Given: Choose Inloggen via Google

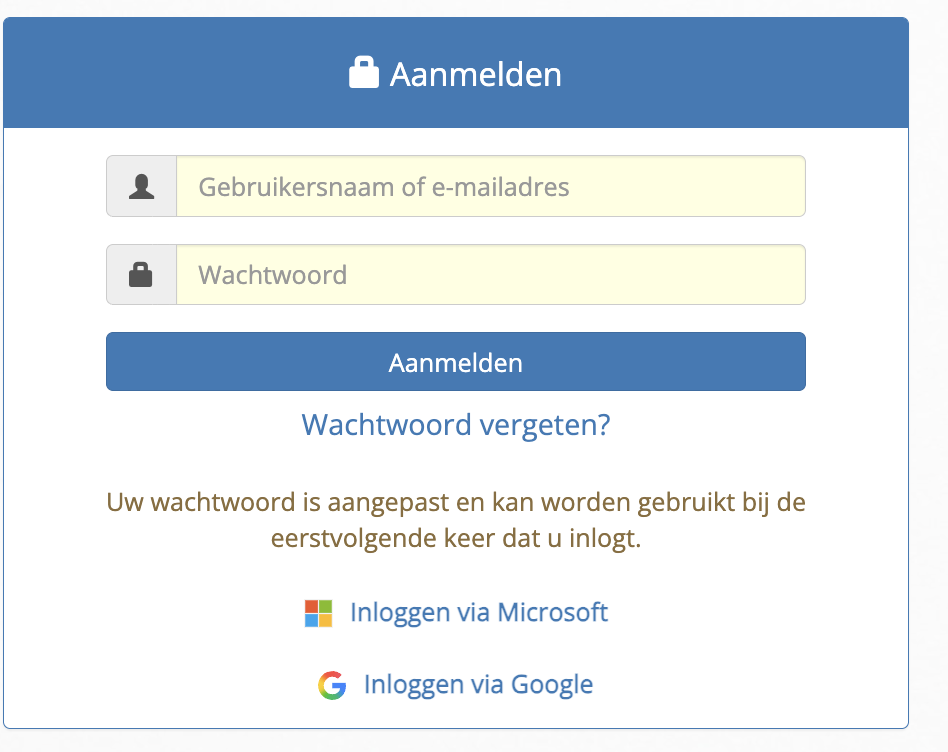Looking at the screenshot, I should [478, 684].
